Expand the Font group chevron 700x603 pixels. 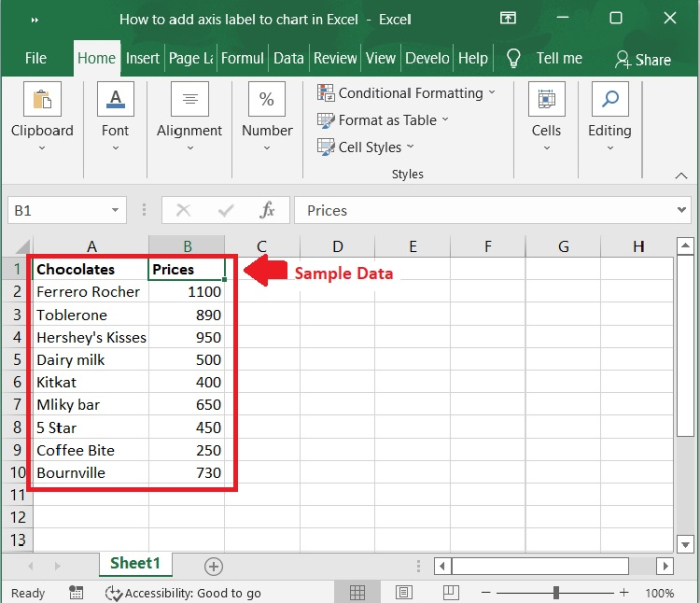[x=115, y=148]
